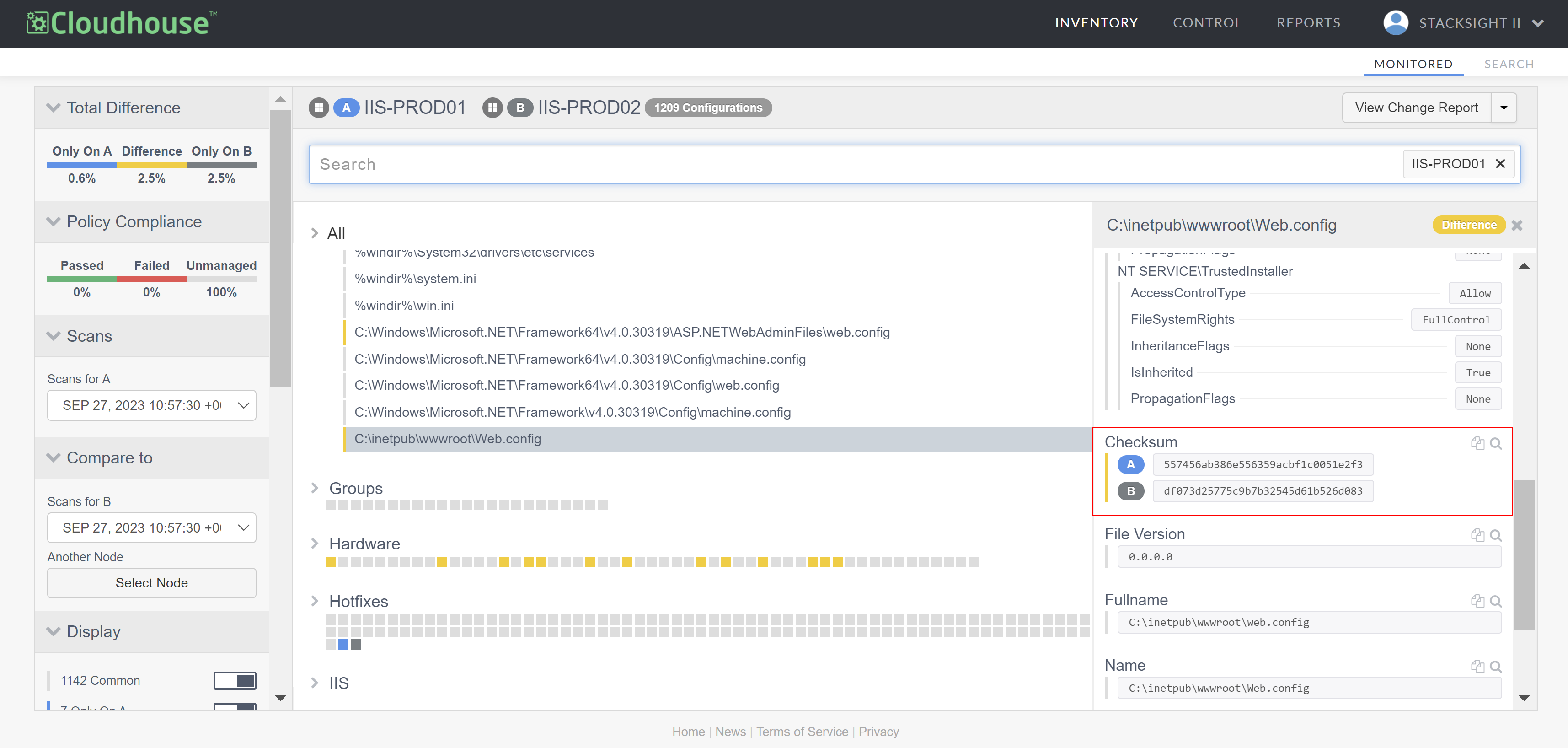Click the View Change Report button
Screen dimensions: 1568x748
(x=1417, y=108)
